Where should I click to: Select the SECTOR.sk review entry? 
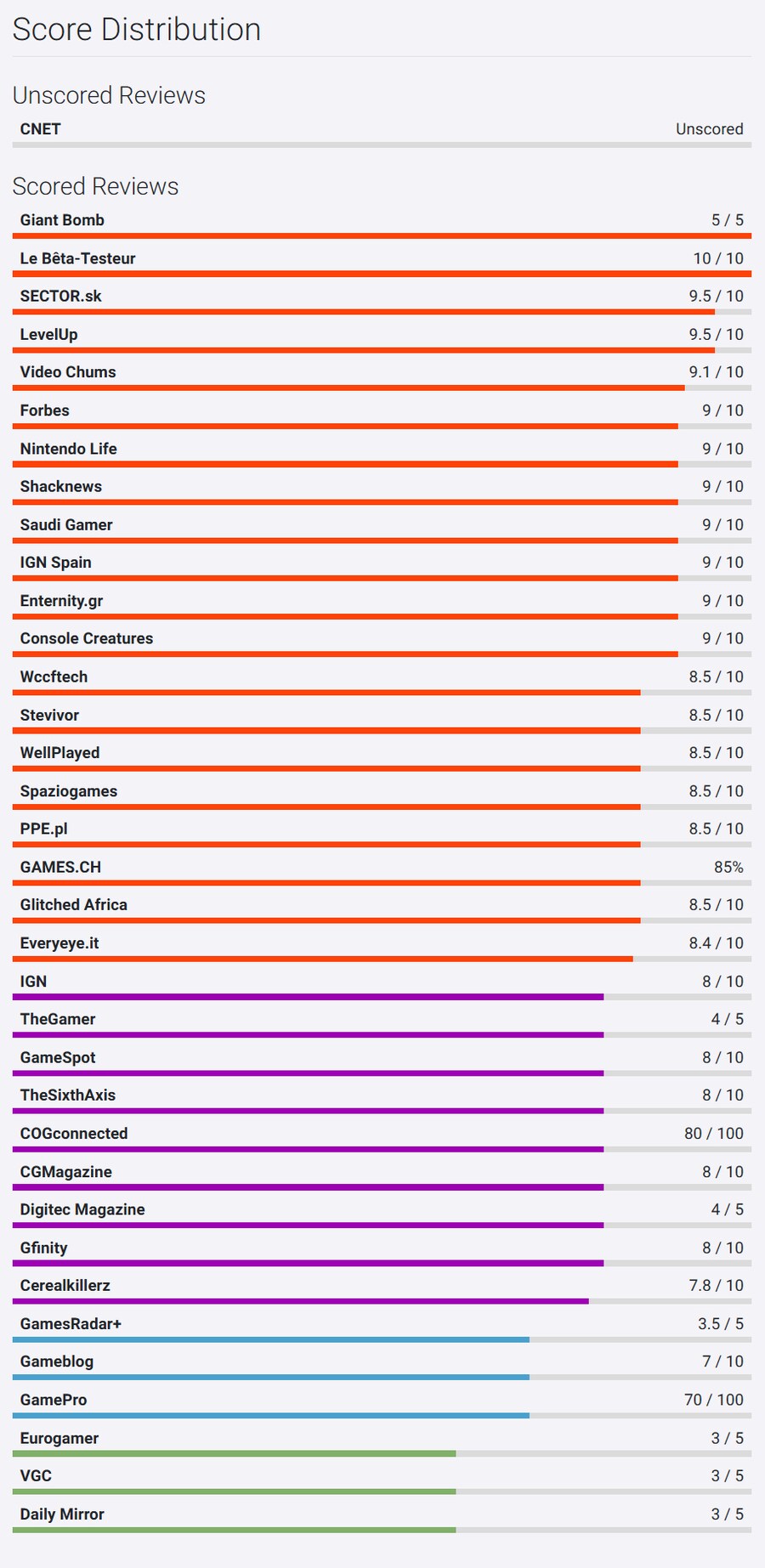[60, 296]
